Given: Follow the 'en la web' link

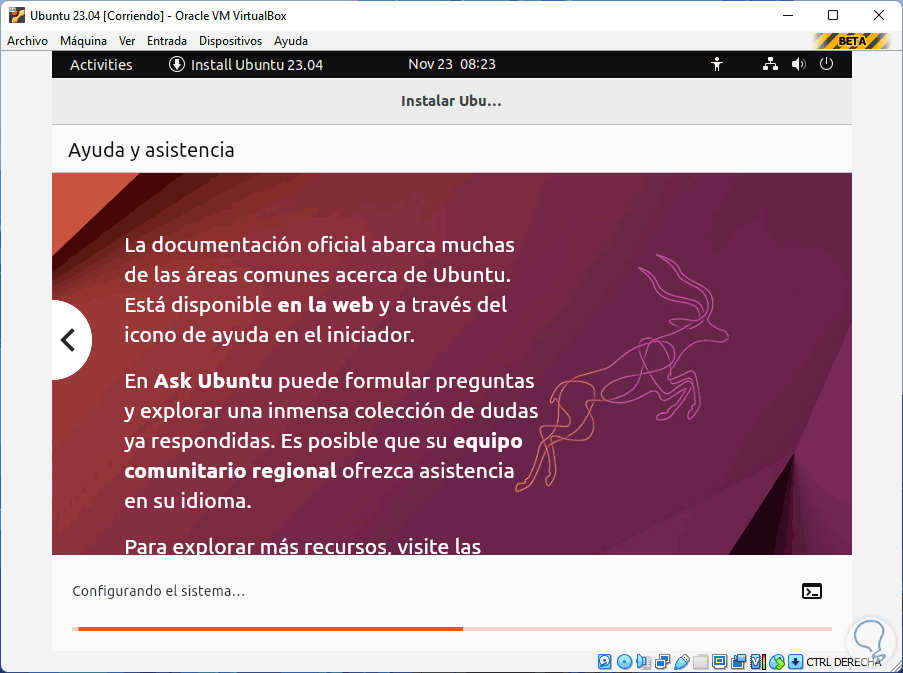Looking at the screenshot, I should coord(325,305).
